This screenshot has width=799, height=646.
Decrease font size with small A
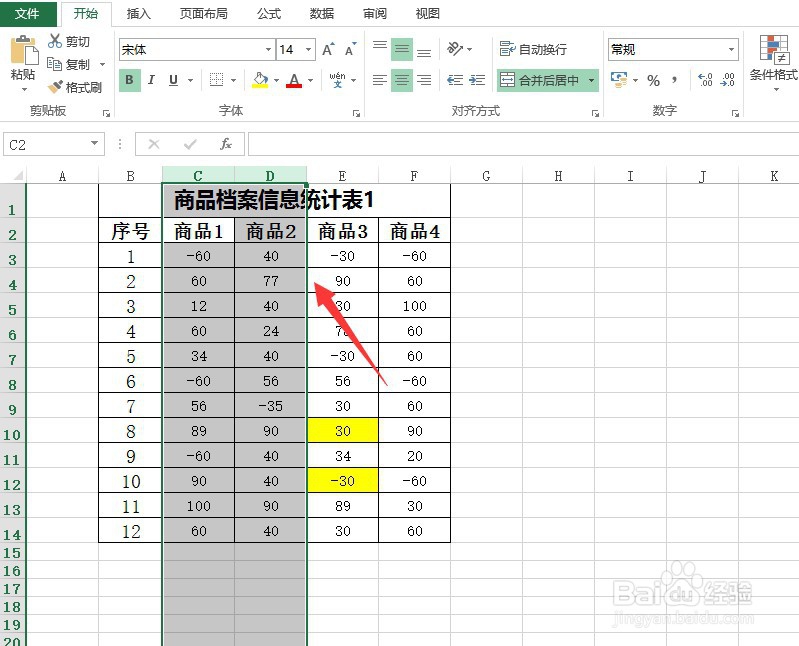(350, 49)
